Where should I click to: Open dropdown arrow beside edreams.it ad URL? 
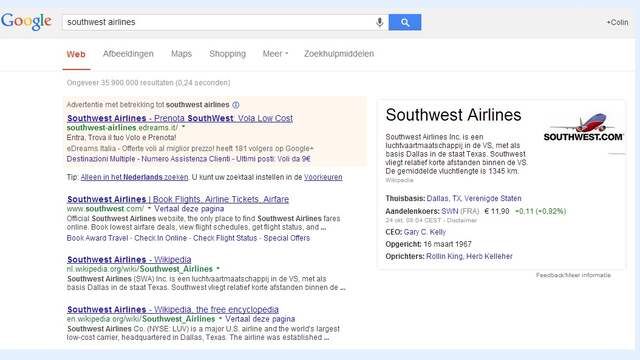pyautogui.click(x=183, y=127)
